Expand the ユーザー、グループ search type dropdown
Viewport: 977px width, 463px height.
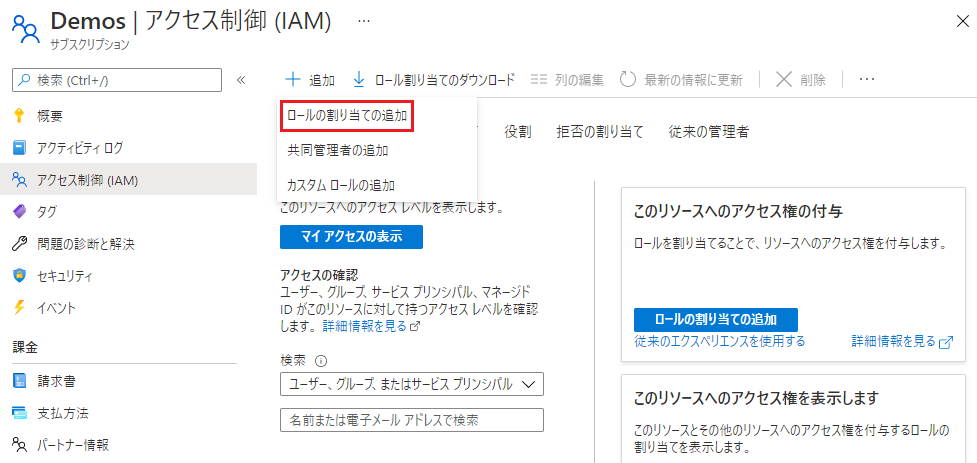pyautogui.click(x=412, y=384)
